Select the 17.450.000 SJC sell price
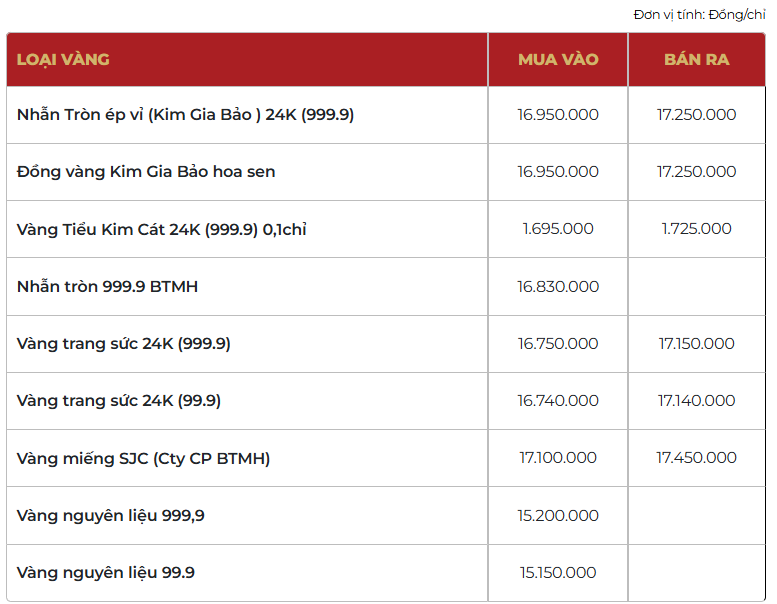The height and width of the screenshot is (604, 777). pyautogui.click(x=696, y=458)
